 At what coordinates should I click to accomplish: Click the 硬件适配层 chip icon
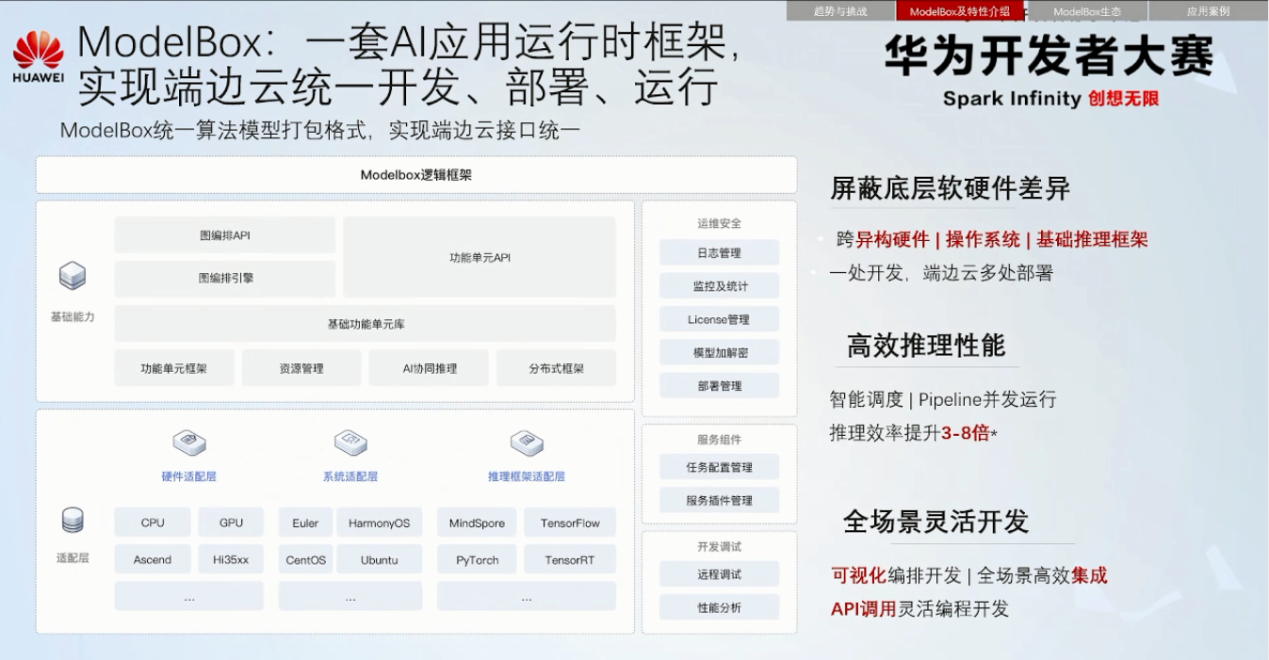click(x=189, y=443)
